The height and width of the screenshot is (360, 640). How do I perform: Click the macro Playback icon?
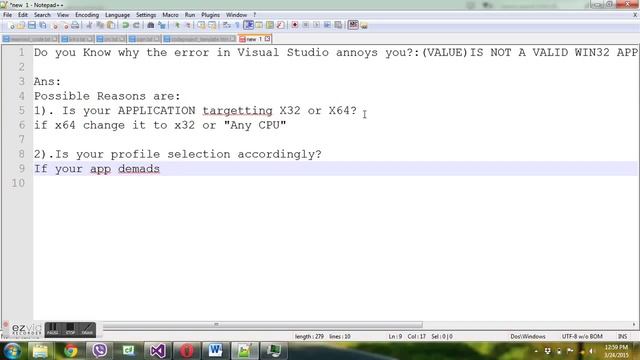(x=316, y=25)
